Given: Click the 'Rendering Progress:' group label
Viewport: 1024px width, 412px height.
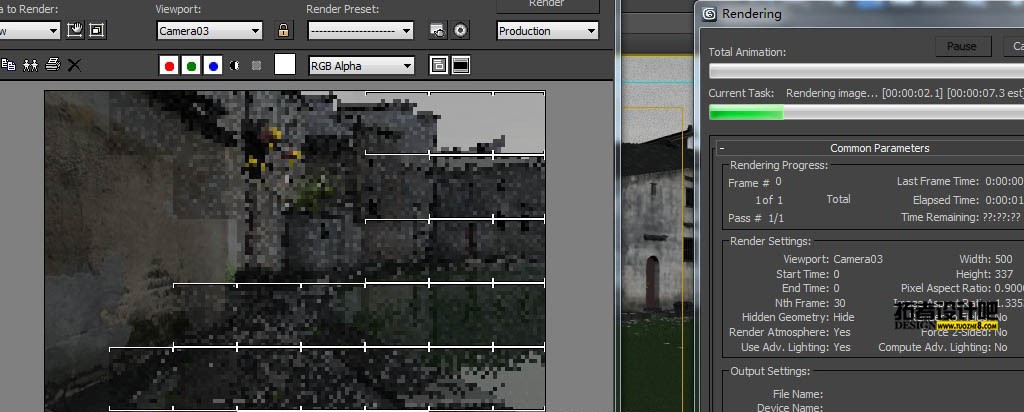Looking at the screenshot, I should tap(779, 165).
